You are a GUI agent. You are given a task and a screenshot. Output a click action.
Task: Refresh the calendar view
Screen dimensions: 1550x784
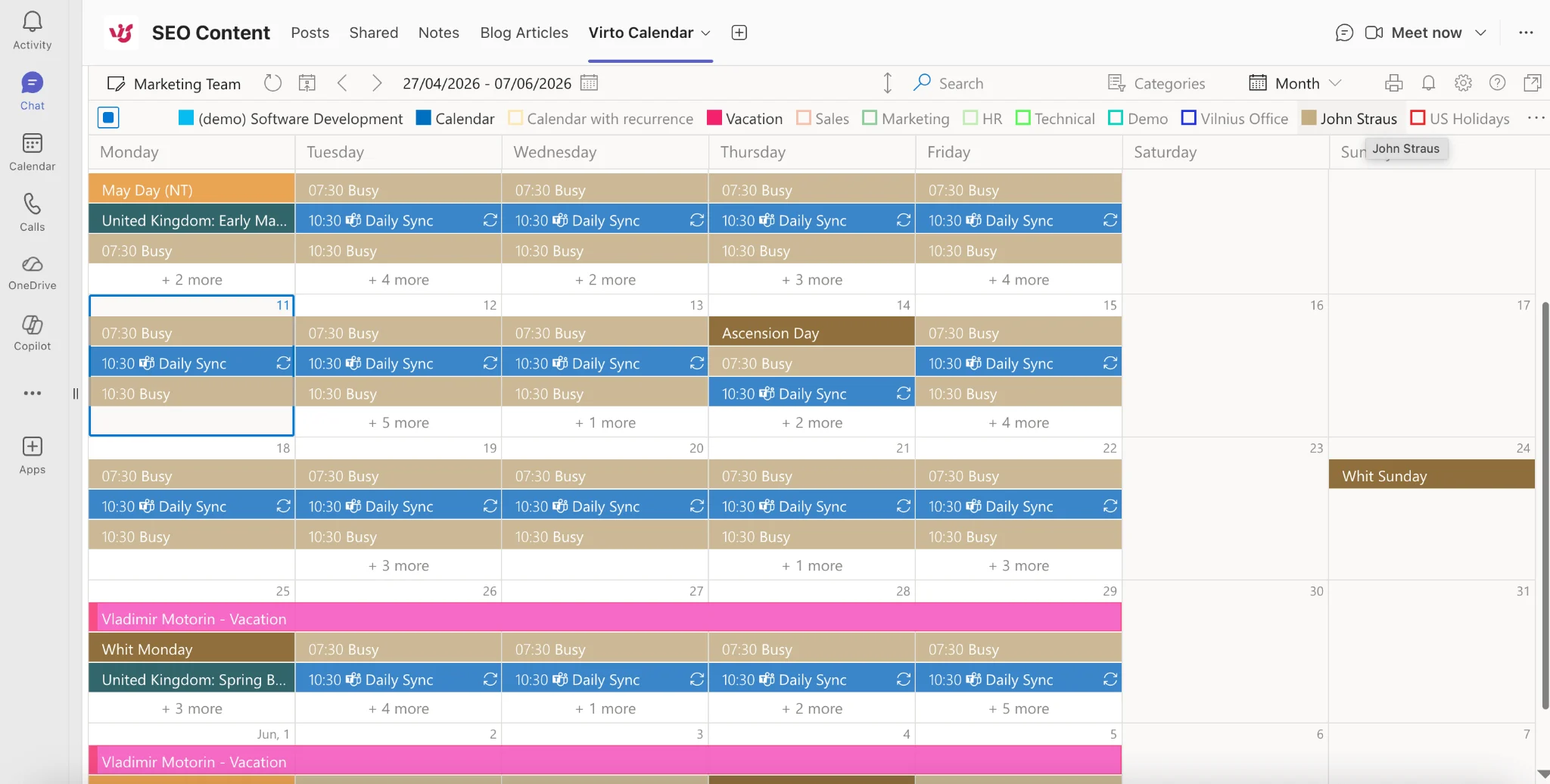coord(272,83)
